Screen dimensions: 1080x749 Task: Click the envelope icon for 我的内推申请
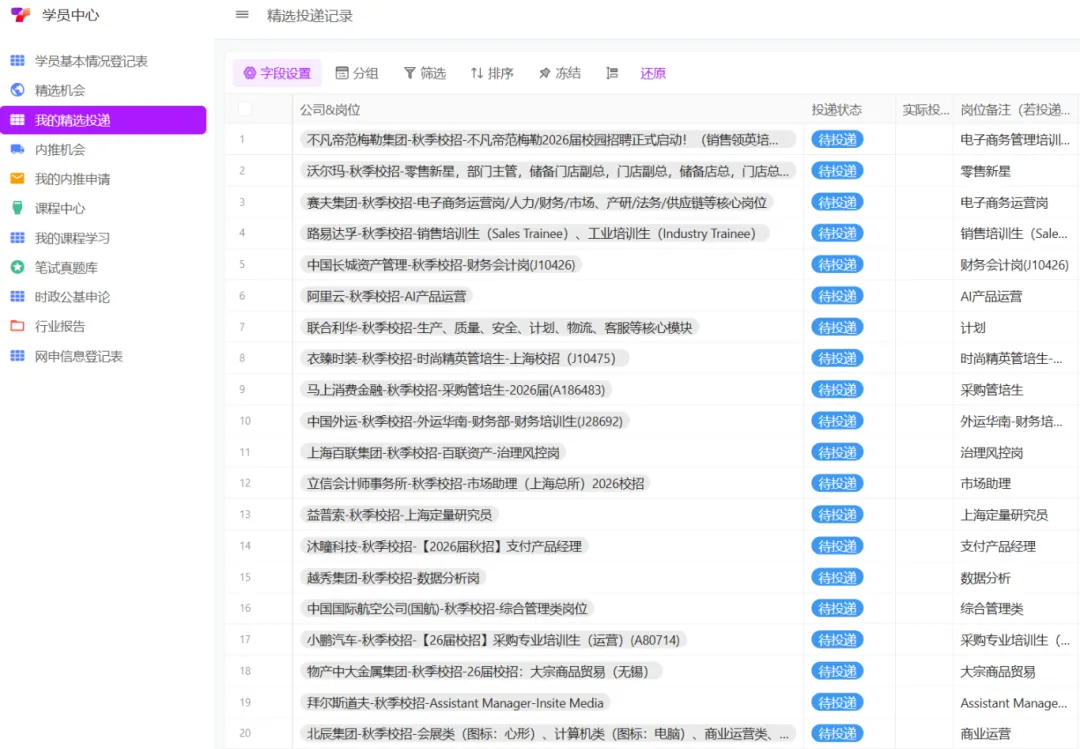tap(17, 179)
